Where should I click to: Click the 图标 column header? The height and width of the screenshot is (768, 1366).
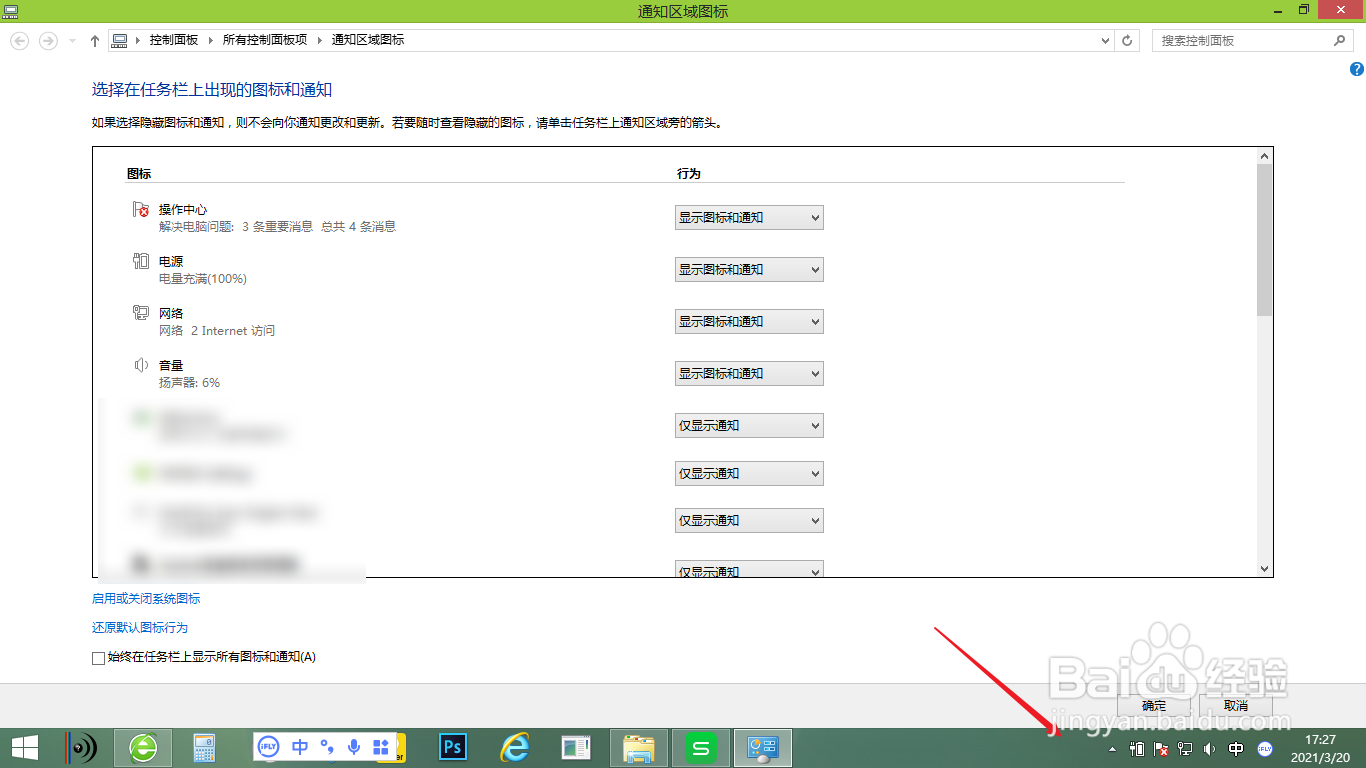click(139, 173)
